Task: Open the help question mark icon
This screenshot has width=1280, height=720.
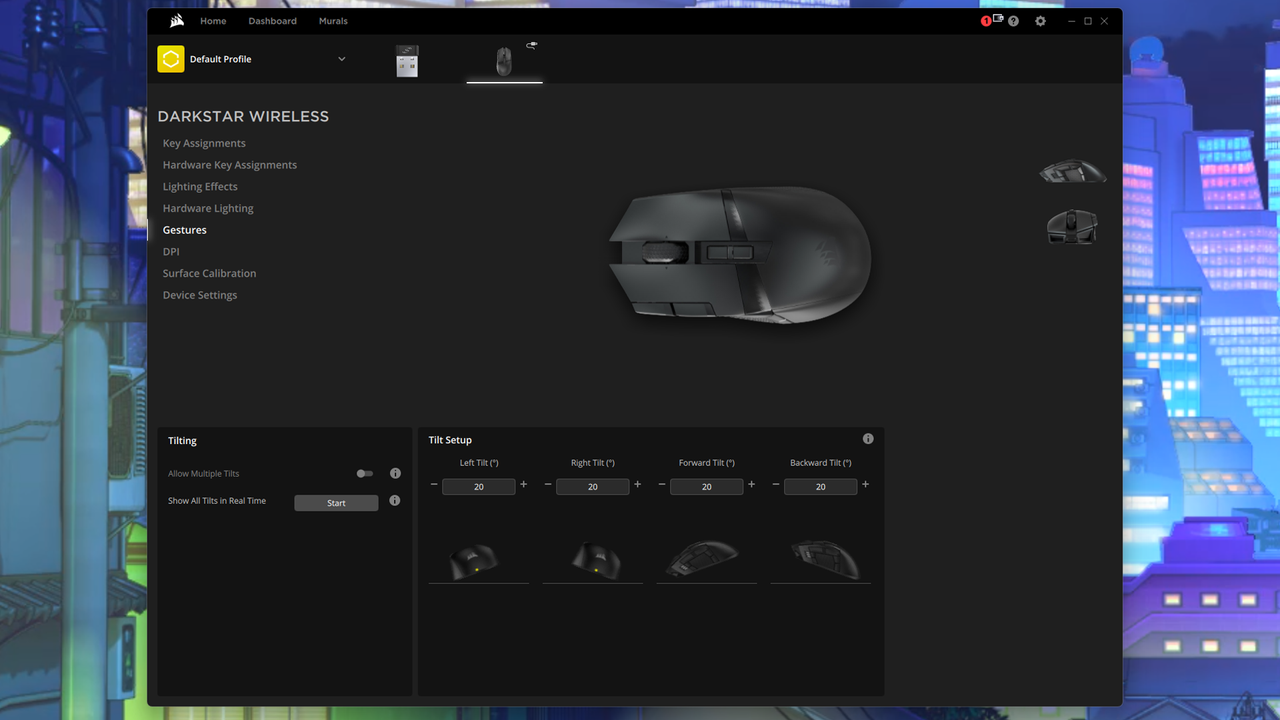Action: pos(1013,21)
